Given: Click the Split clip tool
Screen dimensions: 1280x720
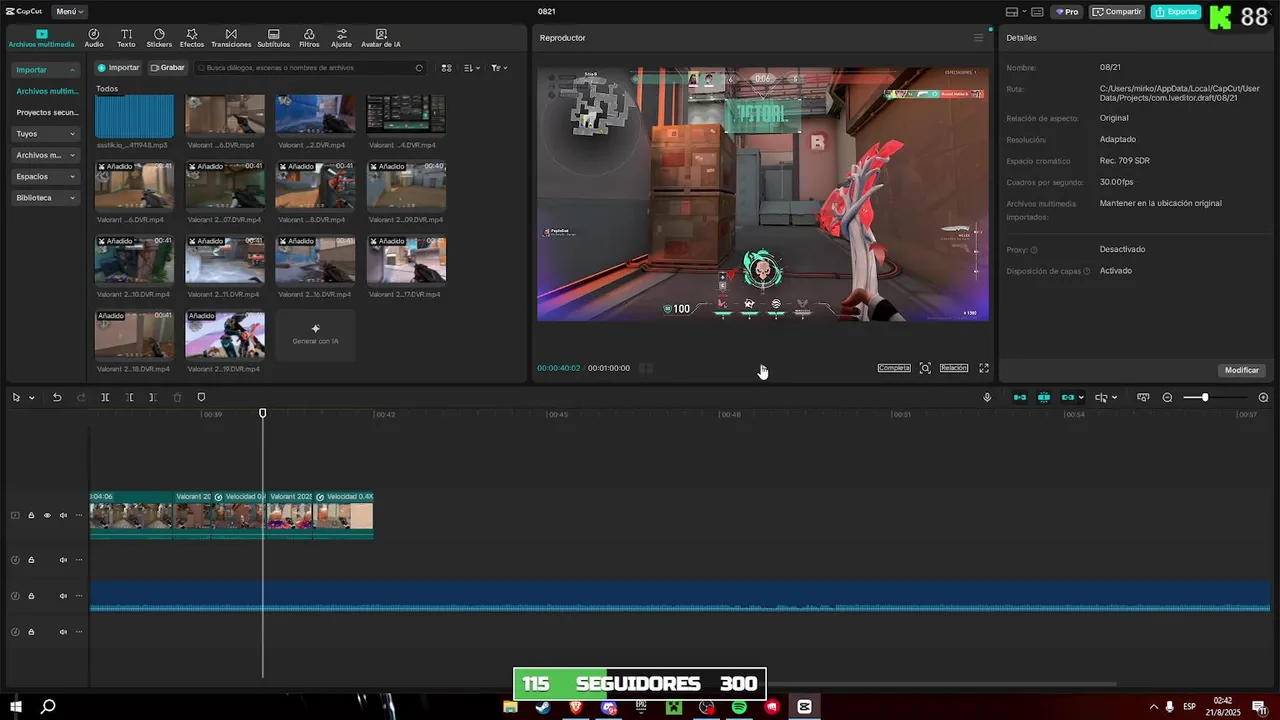Looking at the screenshot, I should click(105, 398).
